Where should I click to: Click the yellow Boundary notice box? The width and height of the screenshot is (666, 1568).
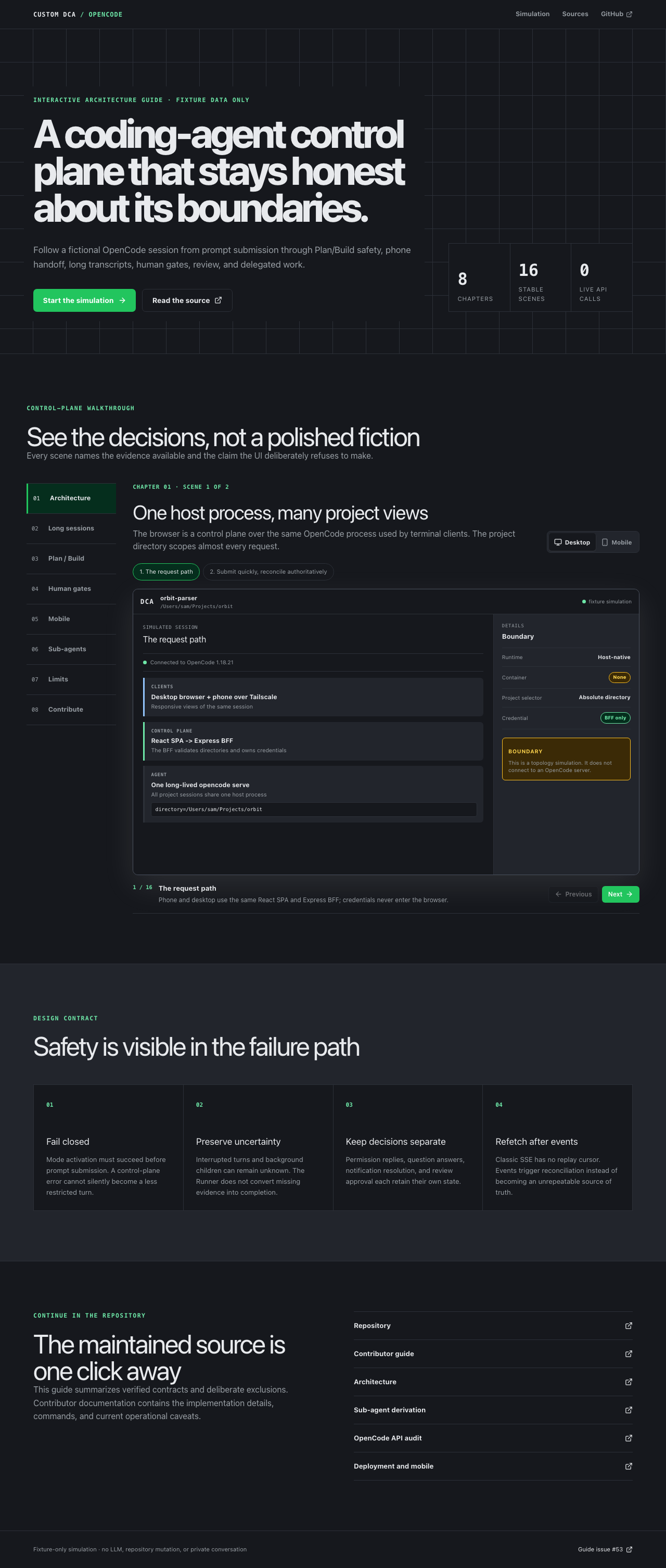click(566, 758)
